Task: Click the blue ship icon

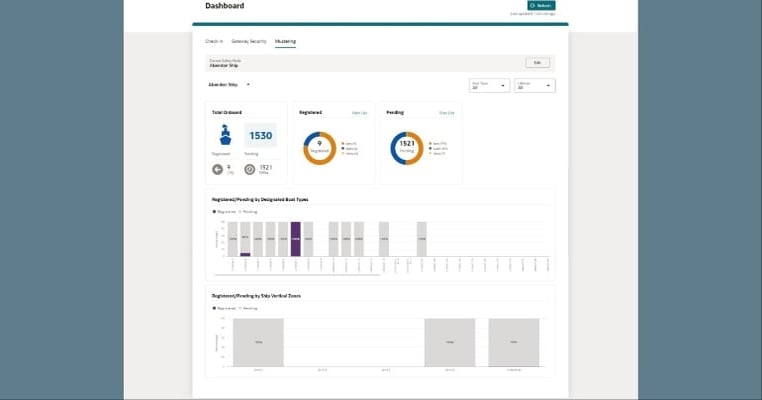Action: [x=225, y=135]
